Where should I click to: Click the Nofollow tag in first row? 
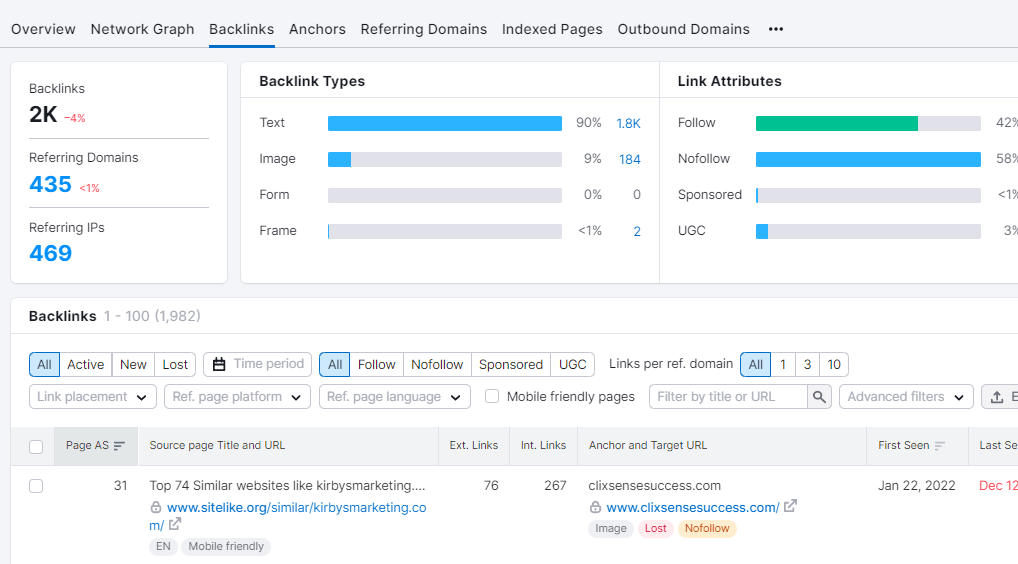707,528
